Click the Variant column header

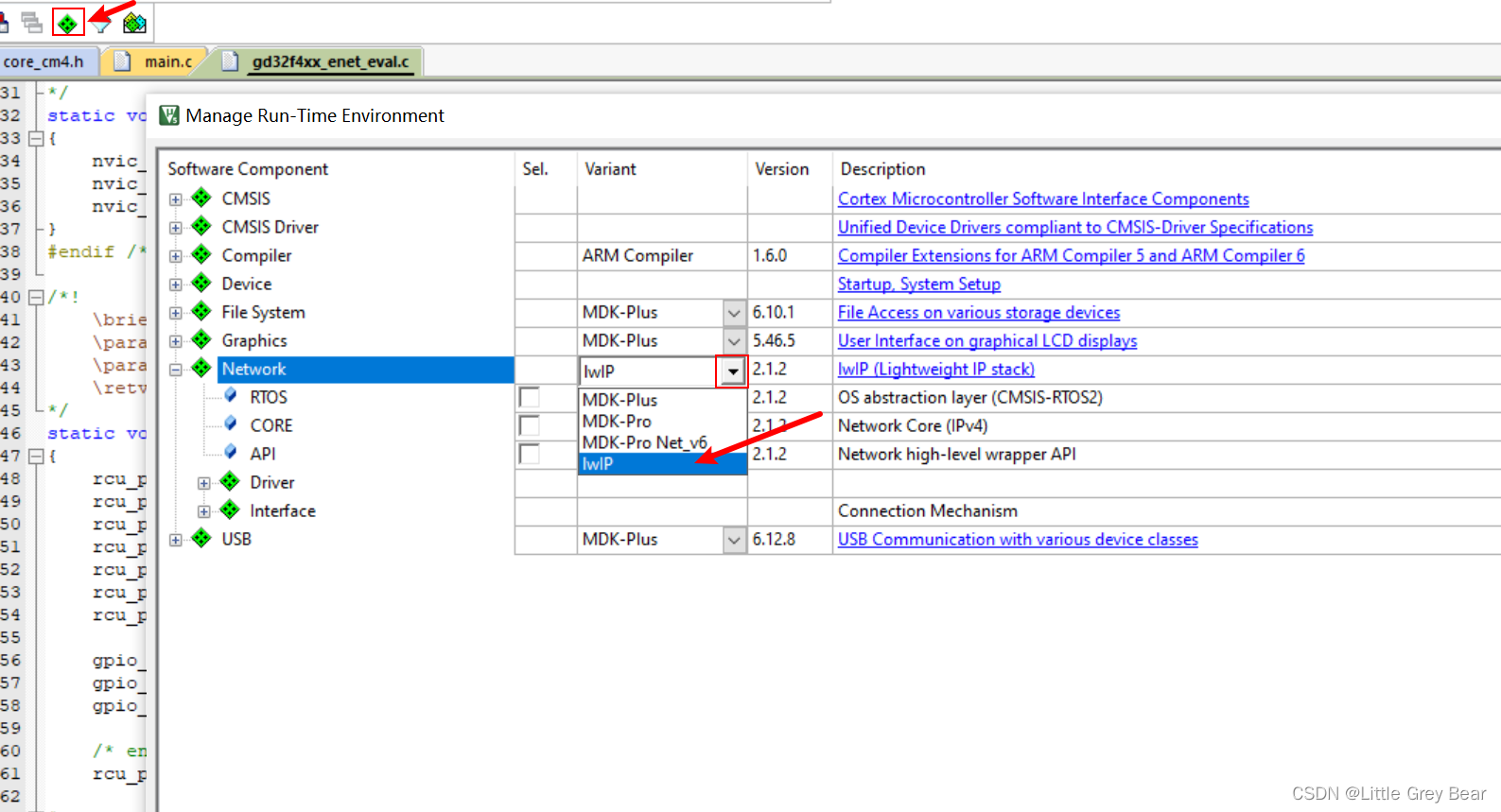click(x=610, y=169)
